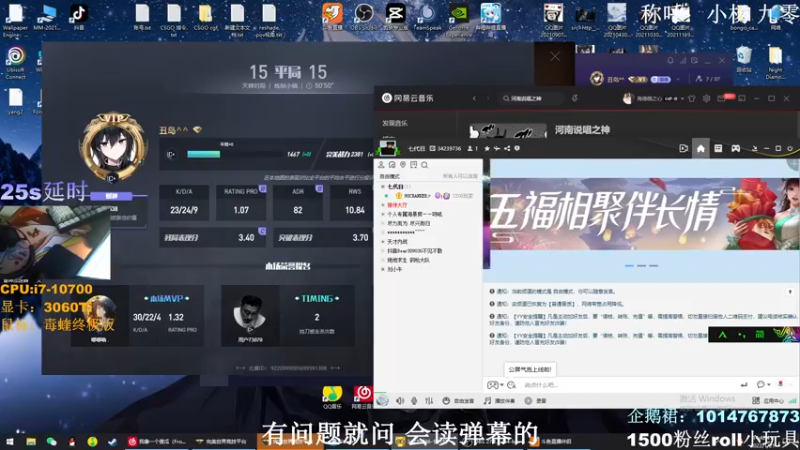Open the YY channel games controller tab
The image size is (800, 450).
[x=736, y=148]
